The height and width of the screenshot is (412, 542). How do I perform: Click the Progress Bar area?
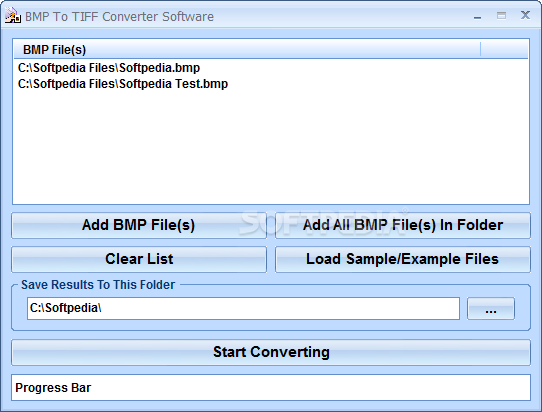click(271, 388)
